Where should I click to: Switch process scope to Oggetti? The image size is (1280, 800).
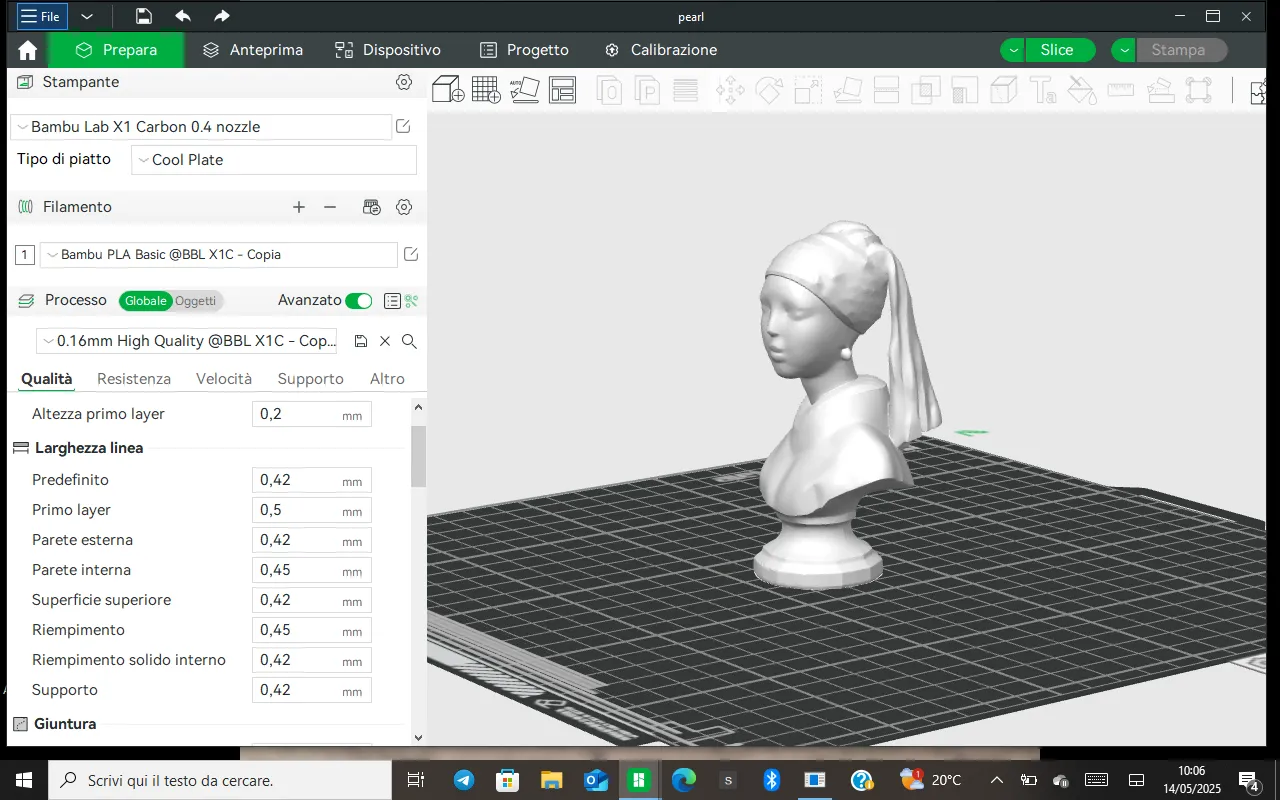195,301
